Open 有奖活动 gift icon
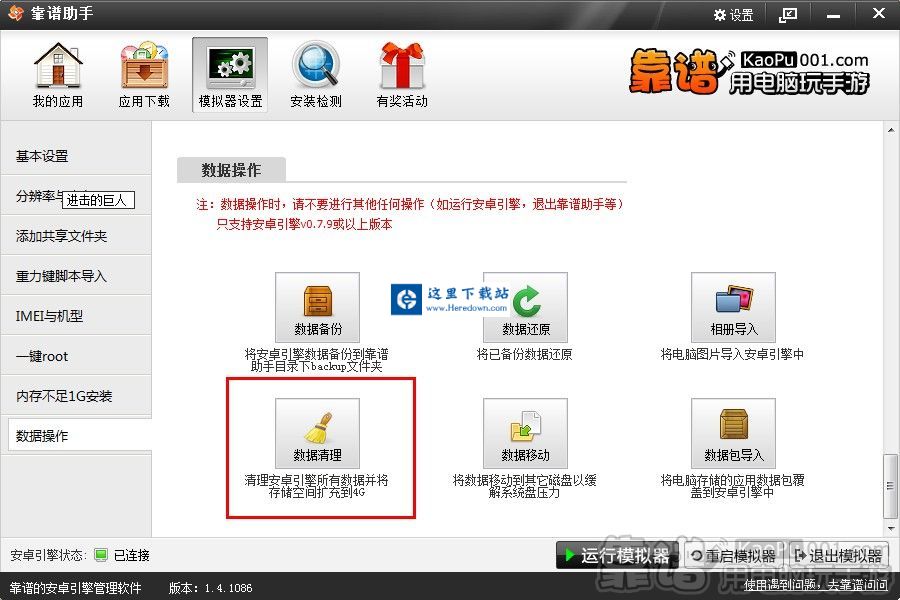Image resolution: width=900 pixels, height=600 pixels. coord(402,75)
